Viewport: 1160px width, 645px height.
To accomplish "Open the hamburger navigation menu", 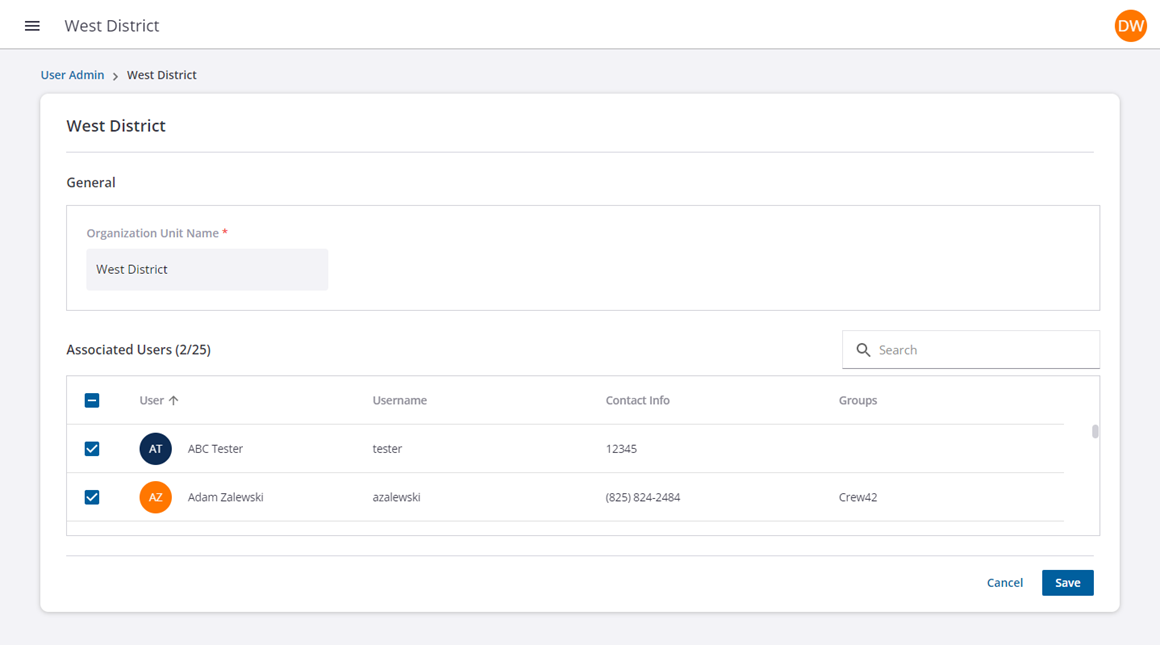I will click(x=32, y=26).
